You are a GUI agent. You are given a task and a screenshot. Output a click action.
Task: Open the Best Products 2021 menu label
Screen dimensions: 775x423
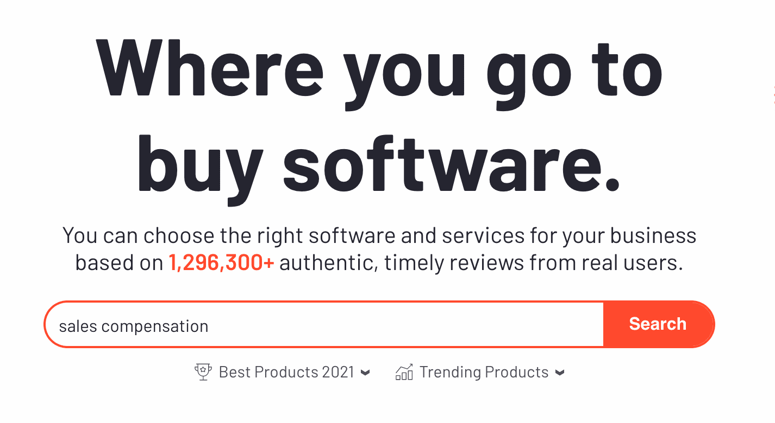tap(286, 372)
